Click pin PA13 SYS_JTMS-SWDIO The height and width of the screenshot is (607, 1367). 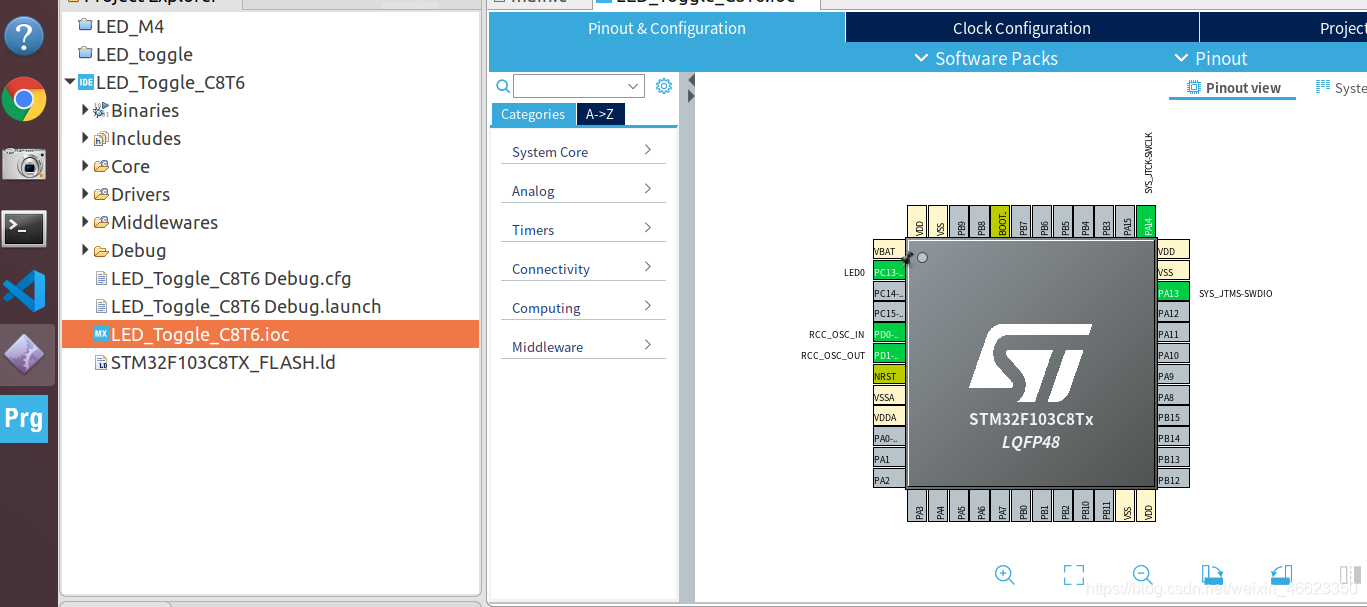[x=1173, y=293]
